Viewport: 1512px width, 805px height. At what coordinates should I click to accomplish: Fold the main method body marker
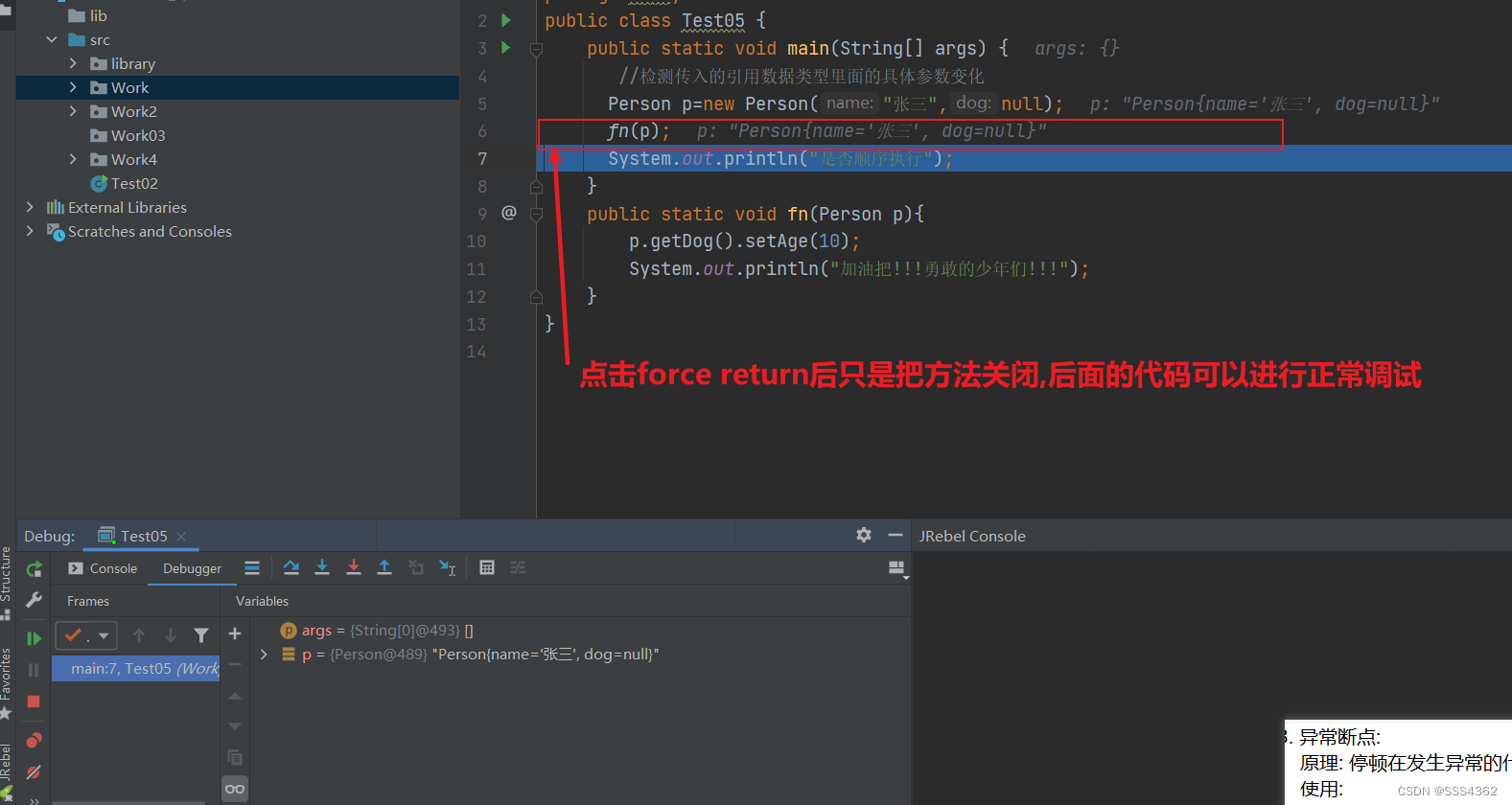coord(537,49)
